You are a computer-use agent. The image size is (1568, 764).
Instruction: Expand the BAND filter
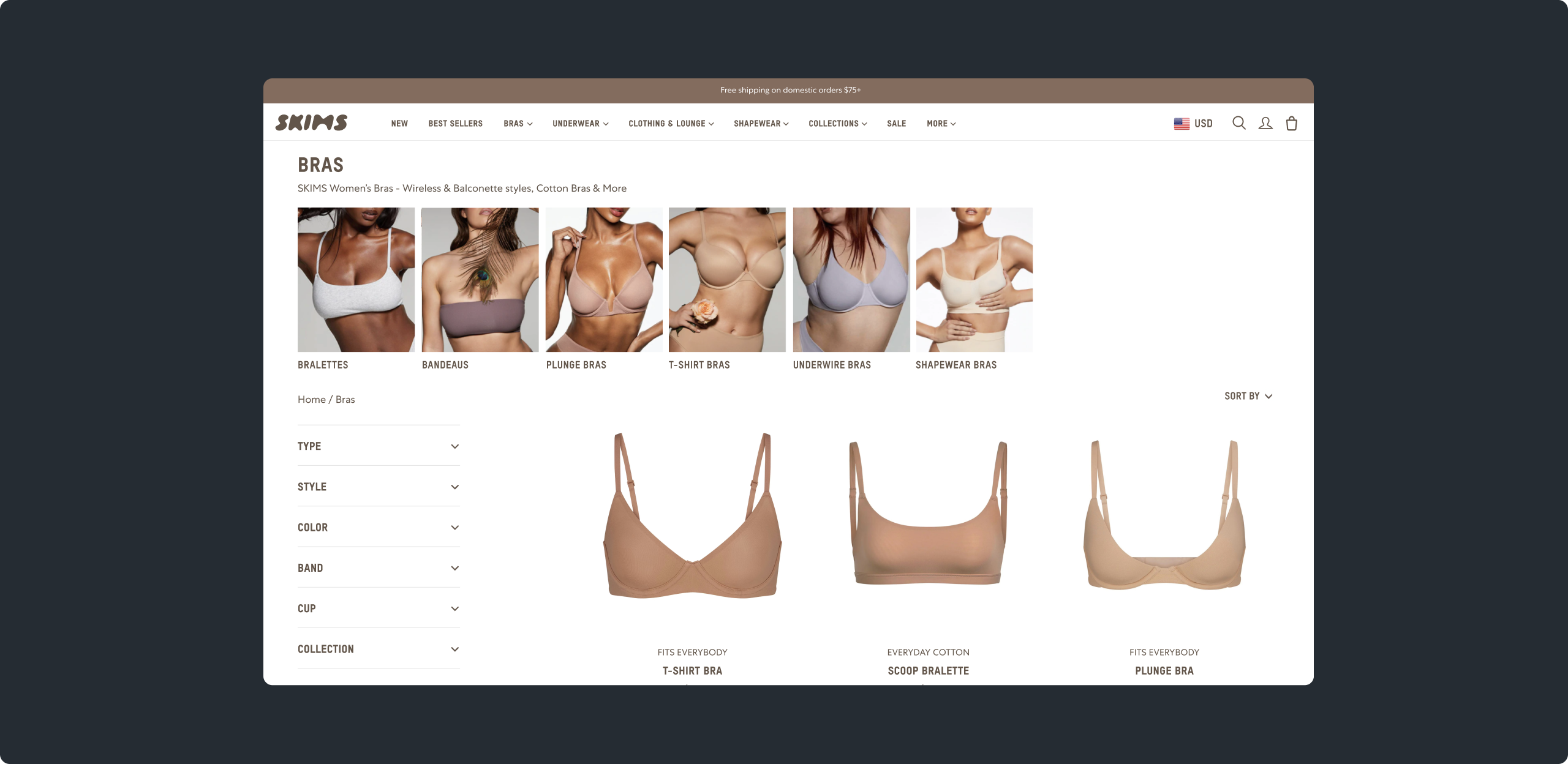[x=379, y=567]
